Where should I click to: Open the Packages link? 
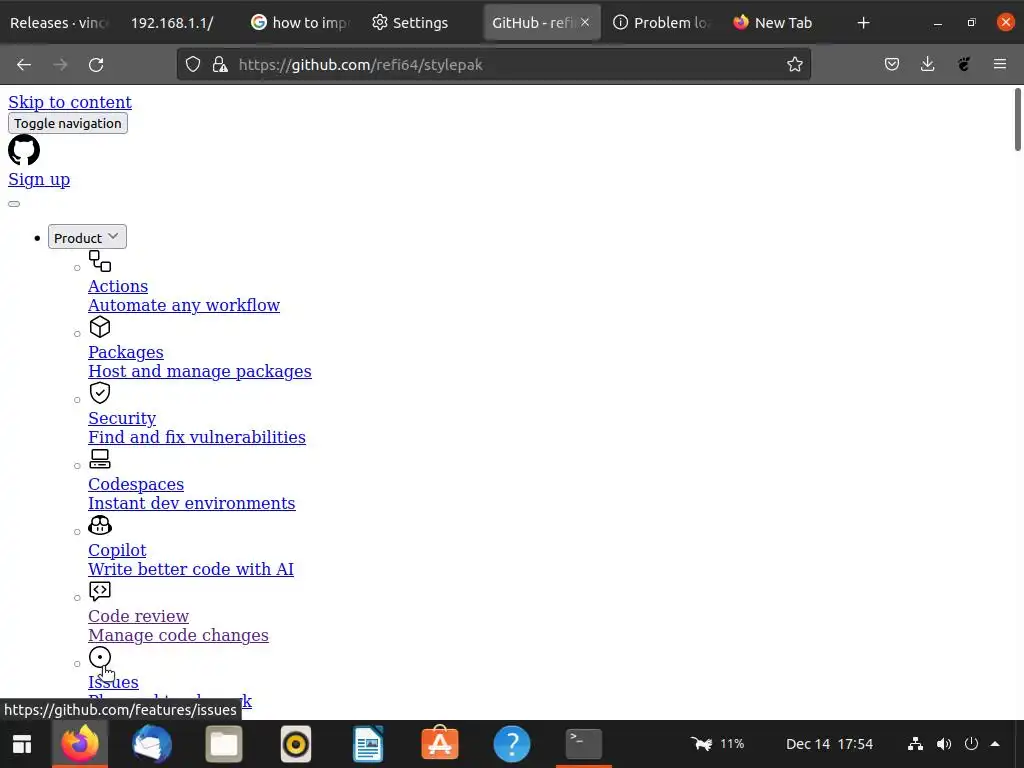(x=126, y=352)
